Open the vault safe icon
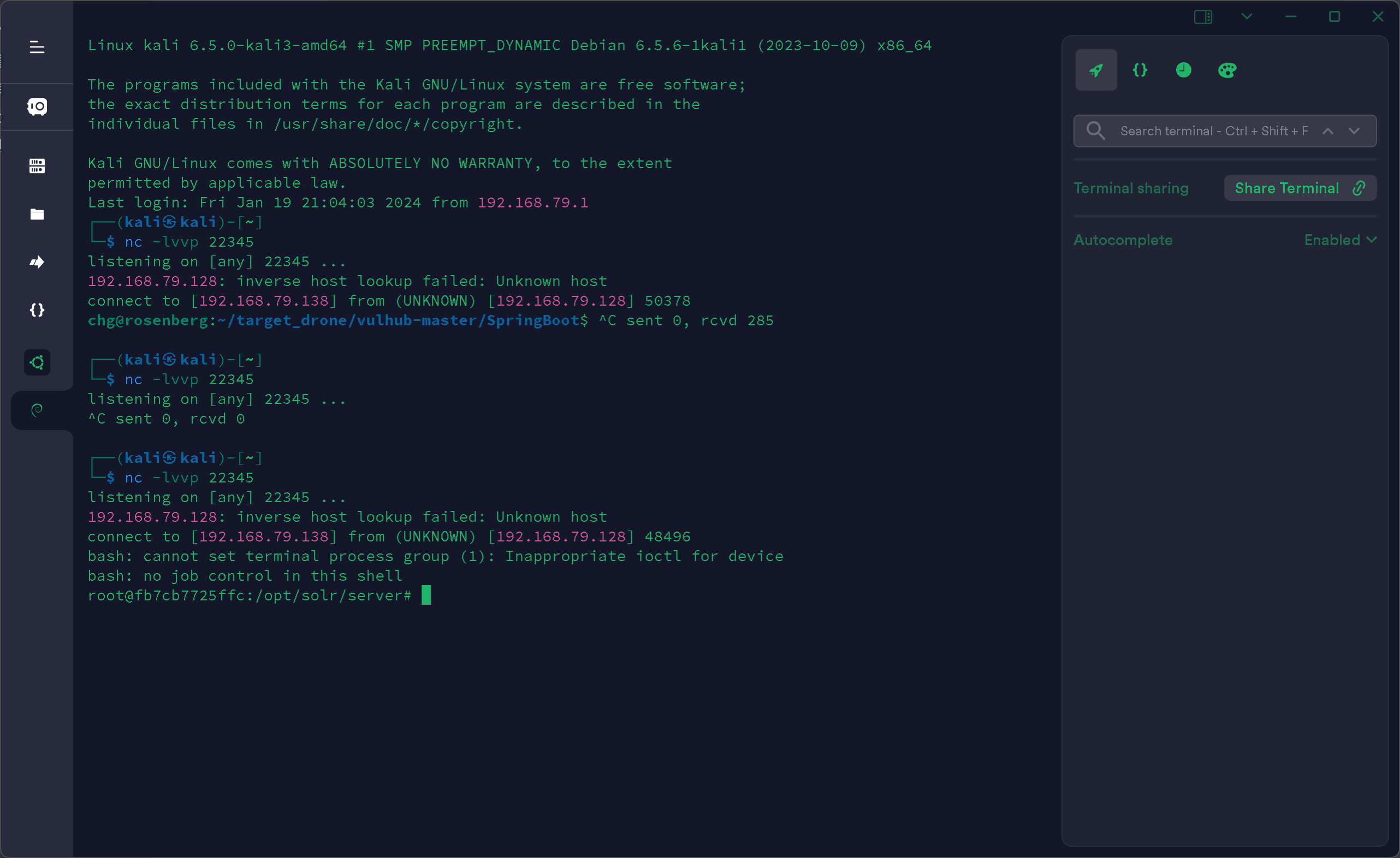 37,106
